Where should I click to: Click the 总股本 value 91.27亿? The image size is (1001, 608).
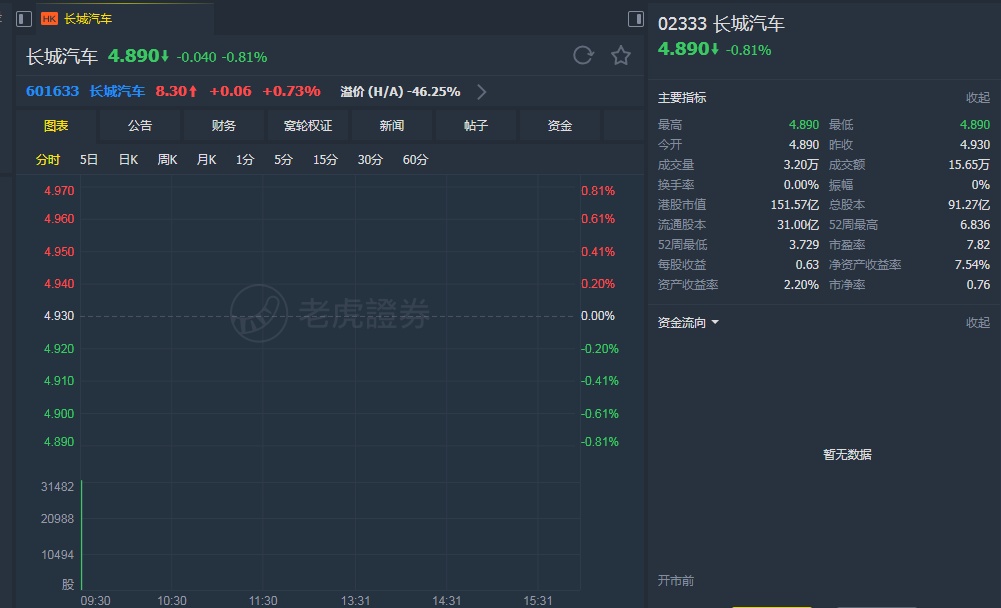(969, 205)
